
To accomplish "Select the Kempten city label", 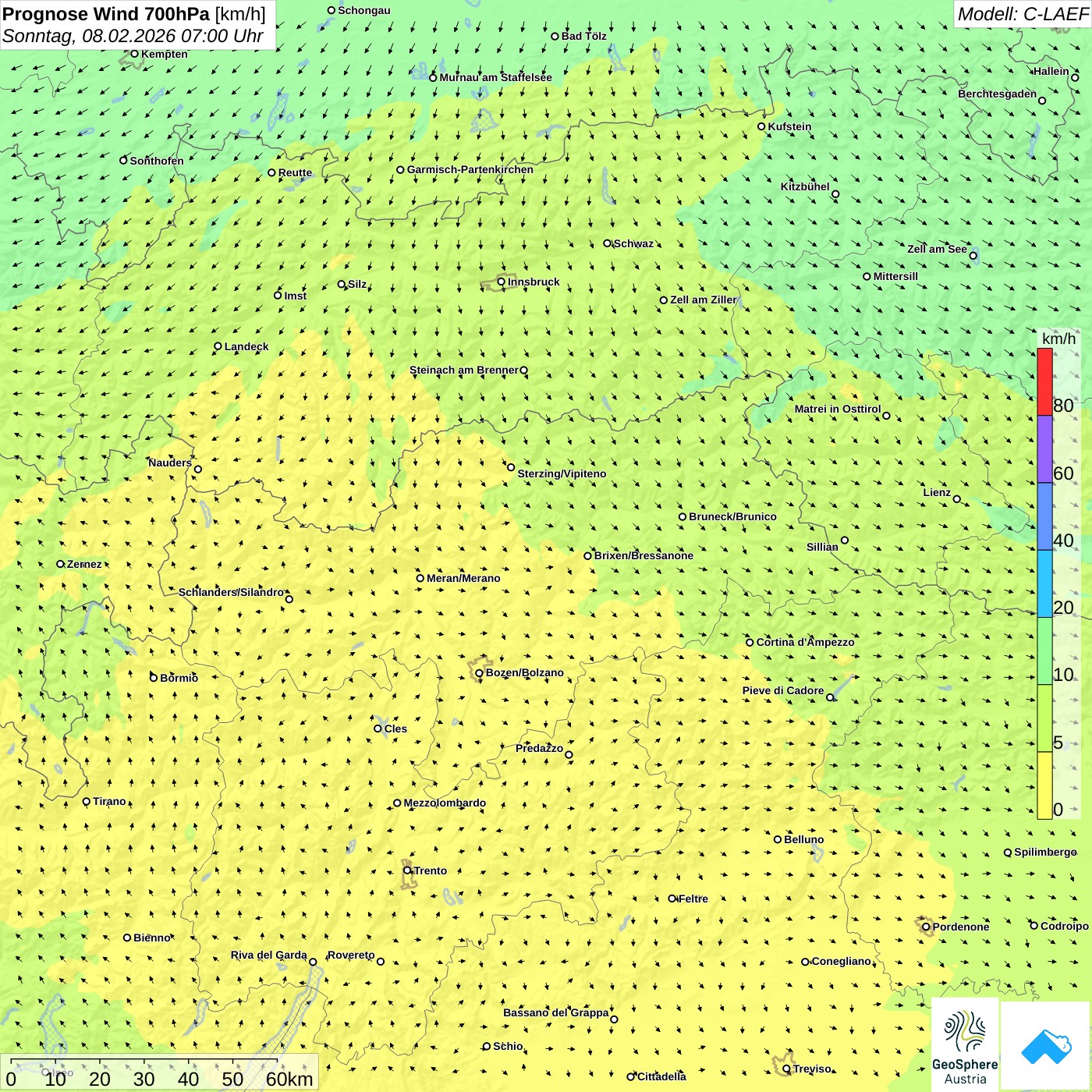I will tap(164, 54).
